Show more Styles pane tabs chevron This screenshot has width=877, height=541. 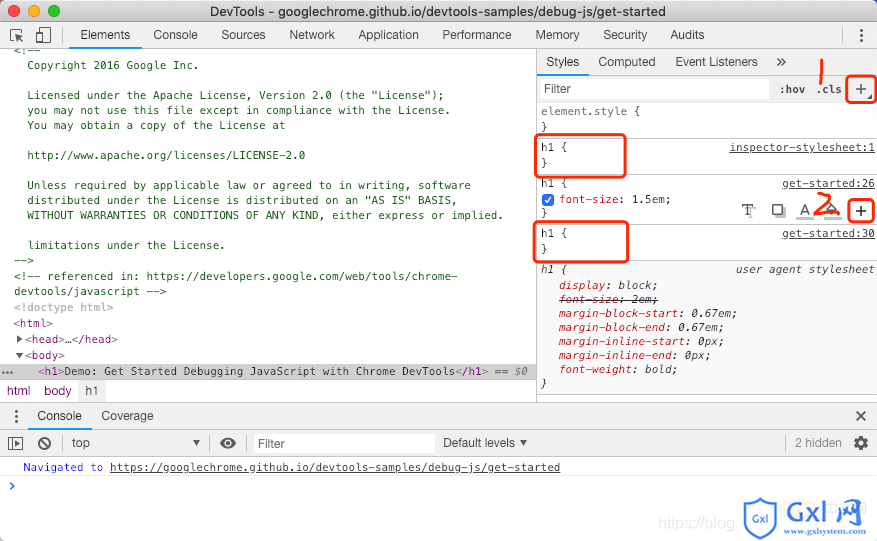(781, 62)
